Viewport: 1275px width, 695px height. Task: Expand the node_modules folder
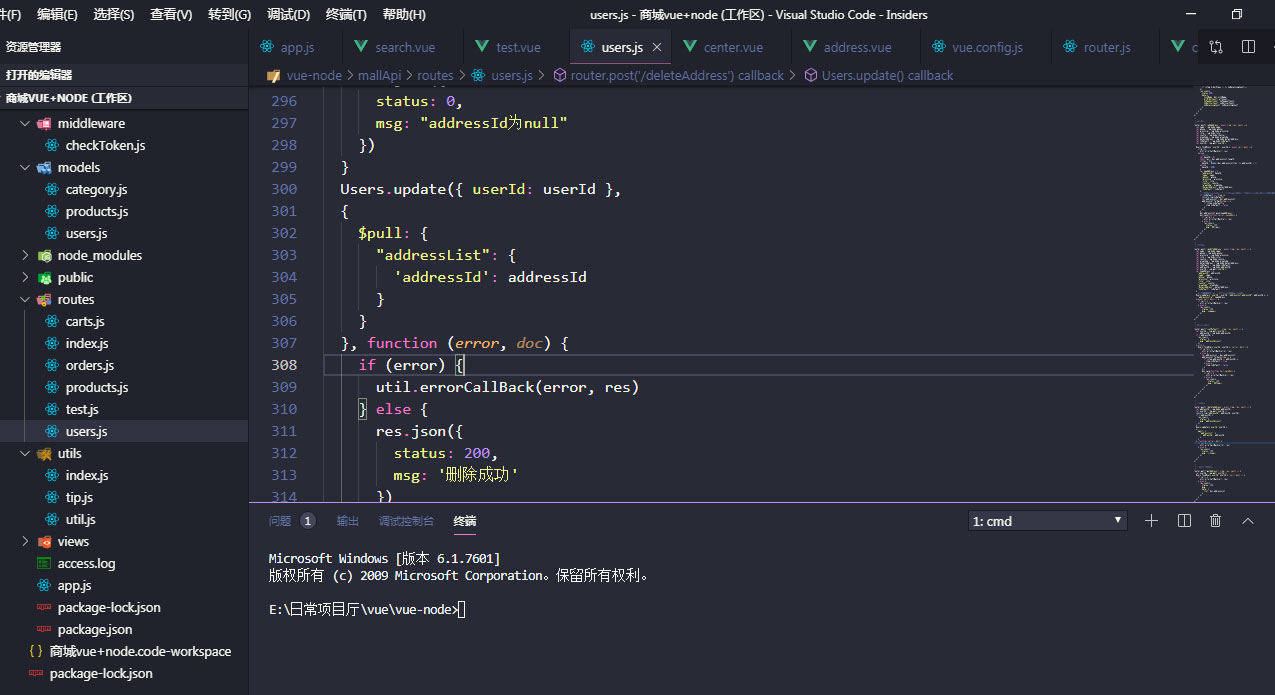25,255
